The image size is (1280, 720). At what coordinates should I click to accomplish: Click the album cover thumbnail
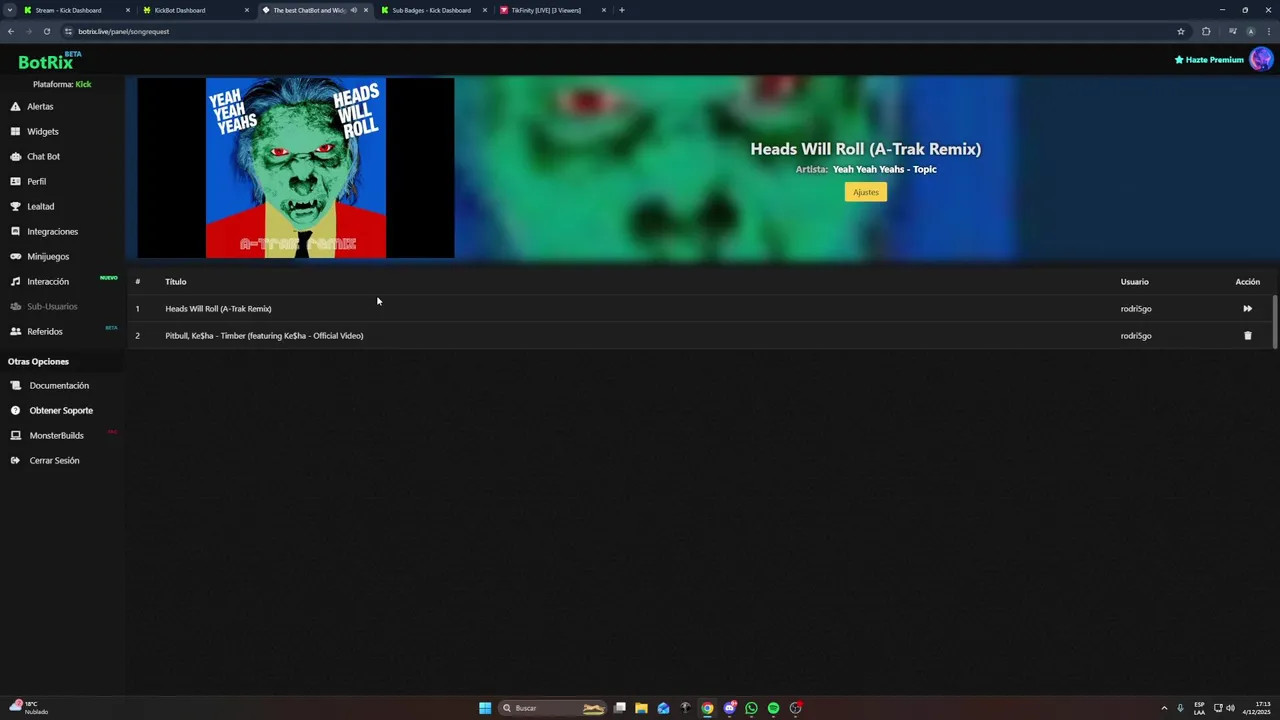click(x=296, y=168)
